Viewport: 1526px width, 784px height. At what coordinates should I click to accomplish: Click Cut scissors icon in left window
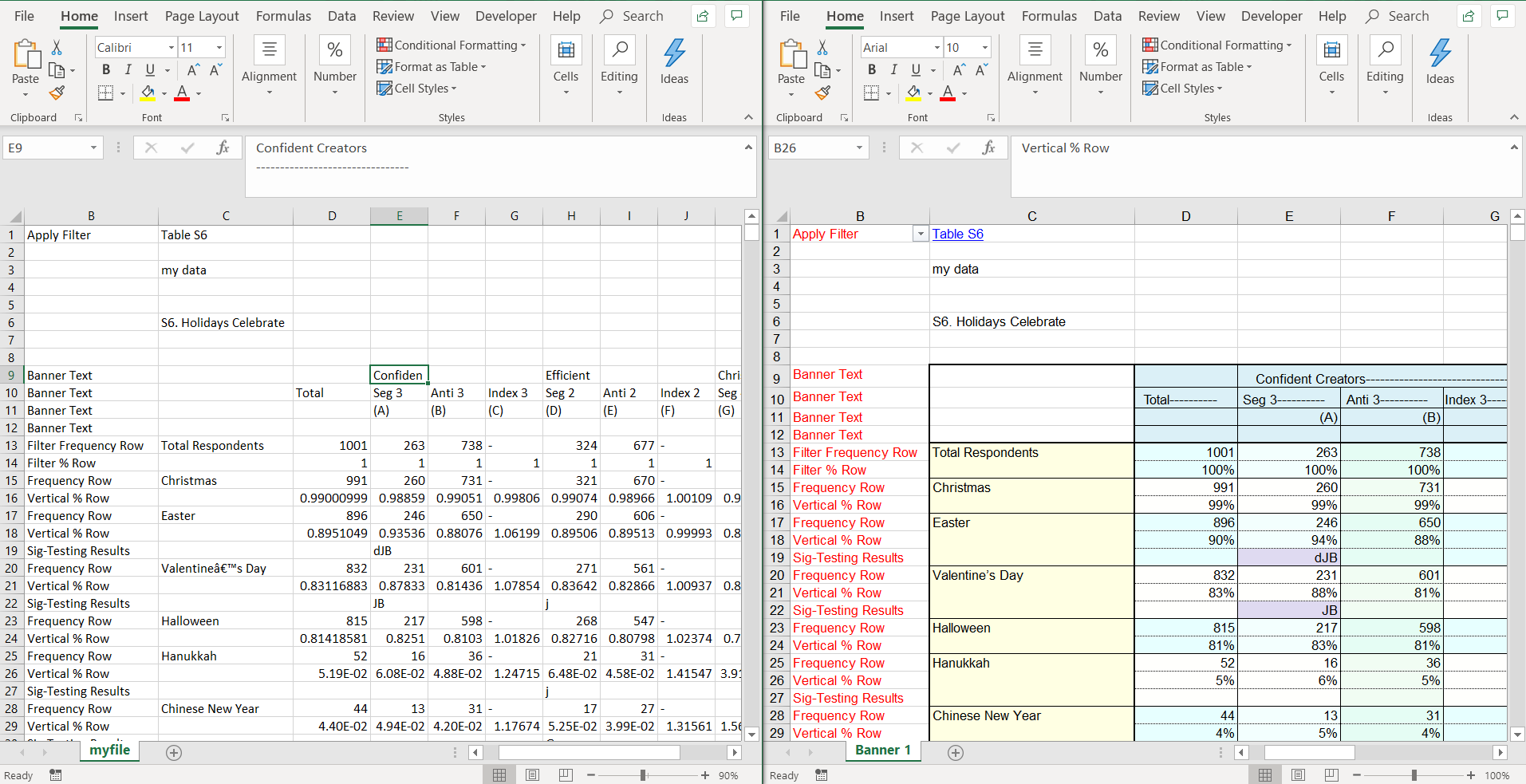point(57,48)
